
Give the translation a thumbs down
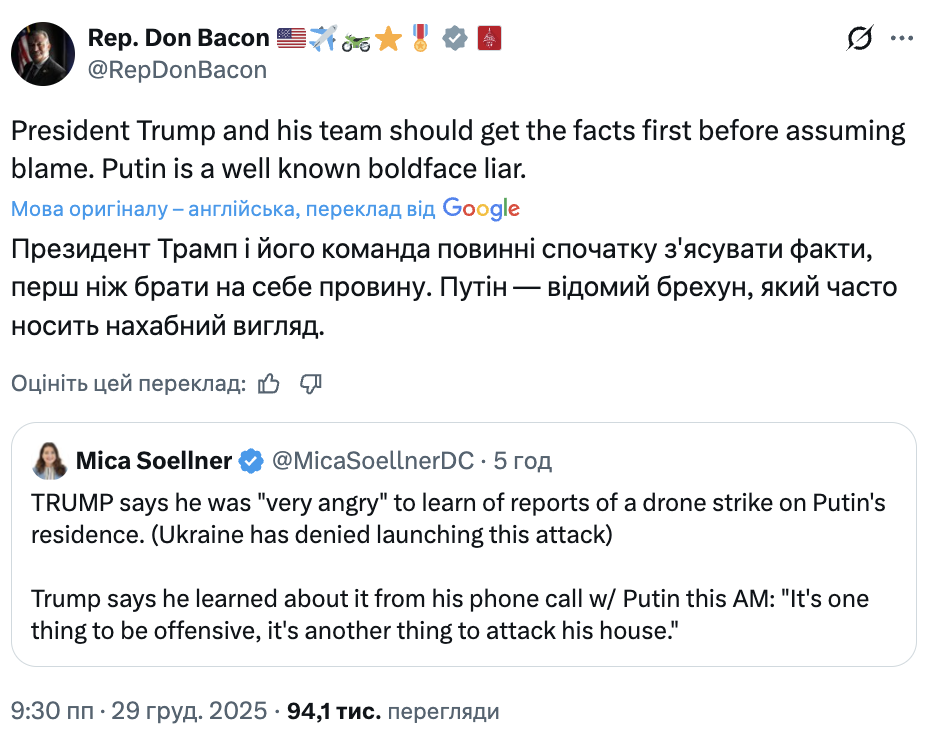(310, 383)
